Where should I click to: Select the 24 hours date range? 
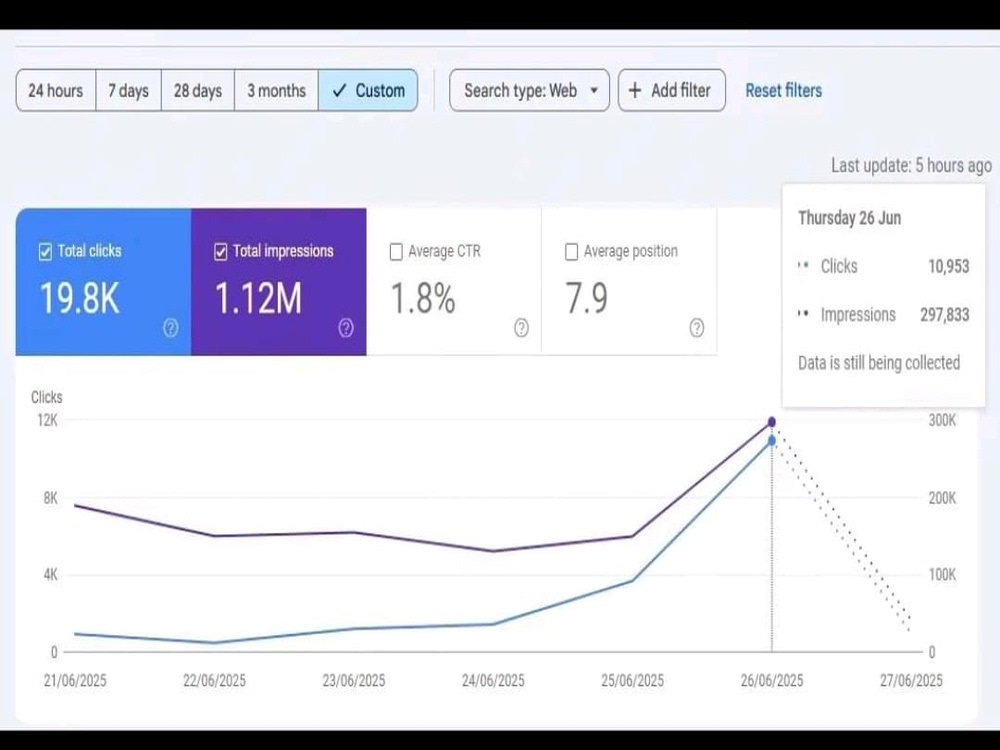coord(55,91)
